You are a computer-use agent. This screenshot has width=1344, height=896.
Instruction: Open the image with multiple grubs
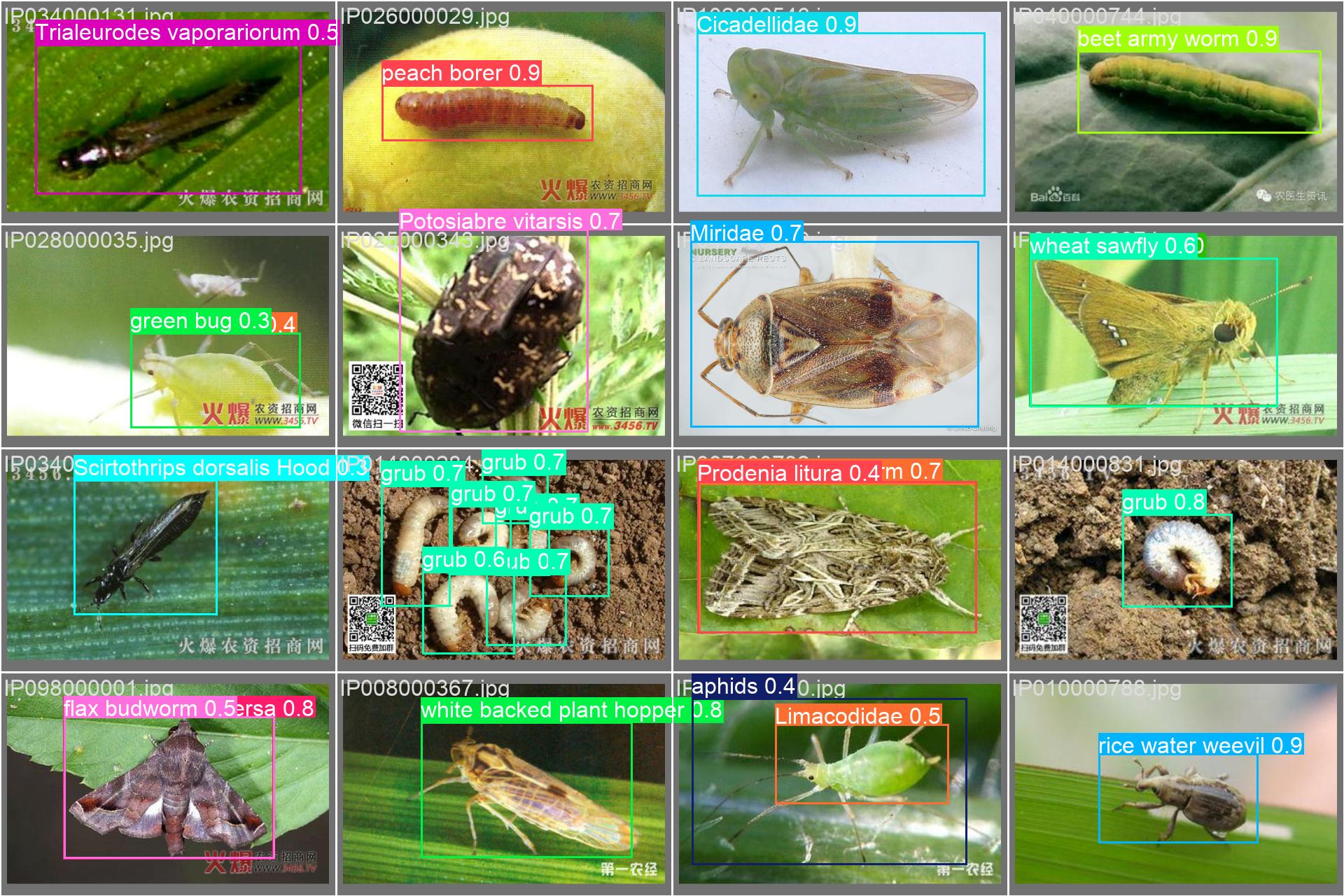click(504, 560)
